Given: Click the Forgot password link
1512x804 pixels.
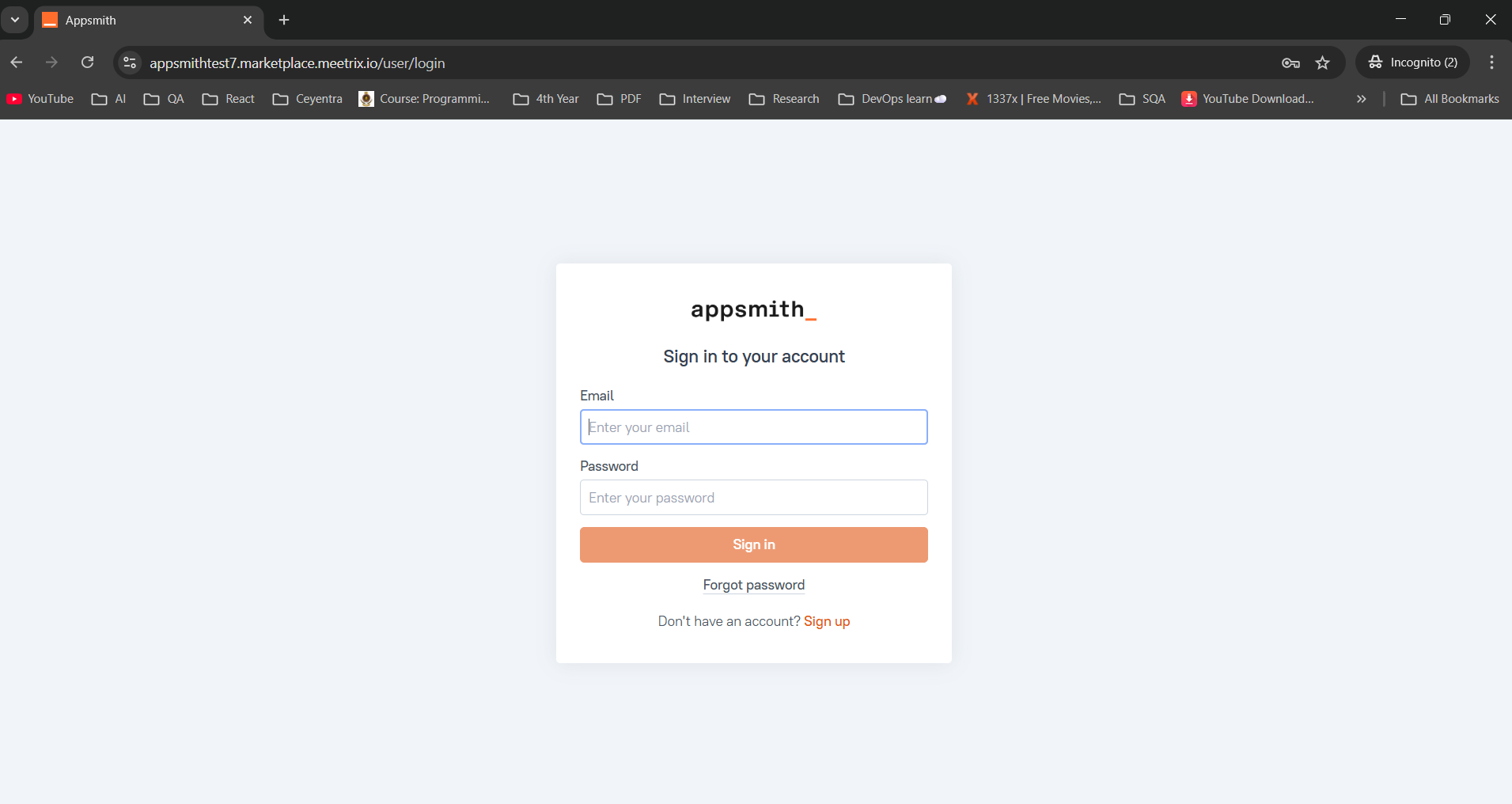Looking at the screenshot, I should 753,585.
